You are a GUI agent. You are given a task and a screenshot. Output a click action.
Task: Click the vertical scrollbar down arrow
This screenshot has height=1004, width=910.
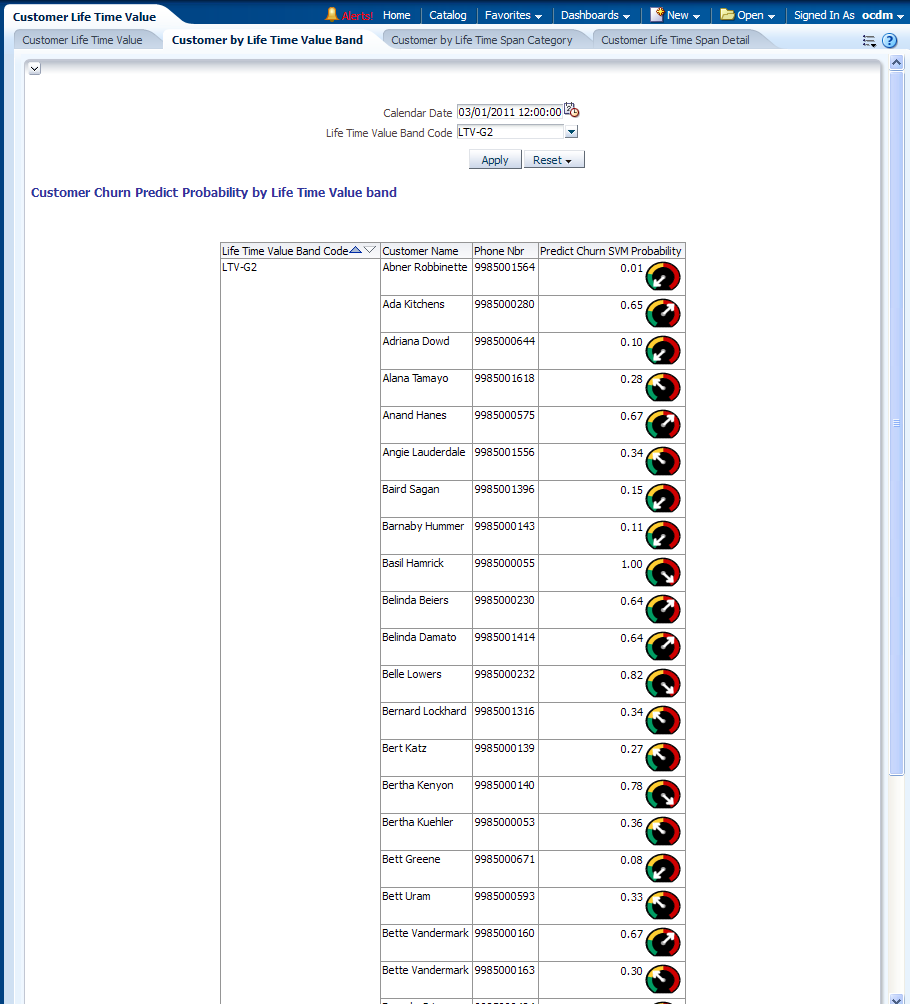[896, 996]
